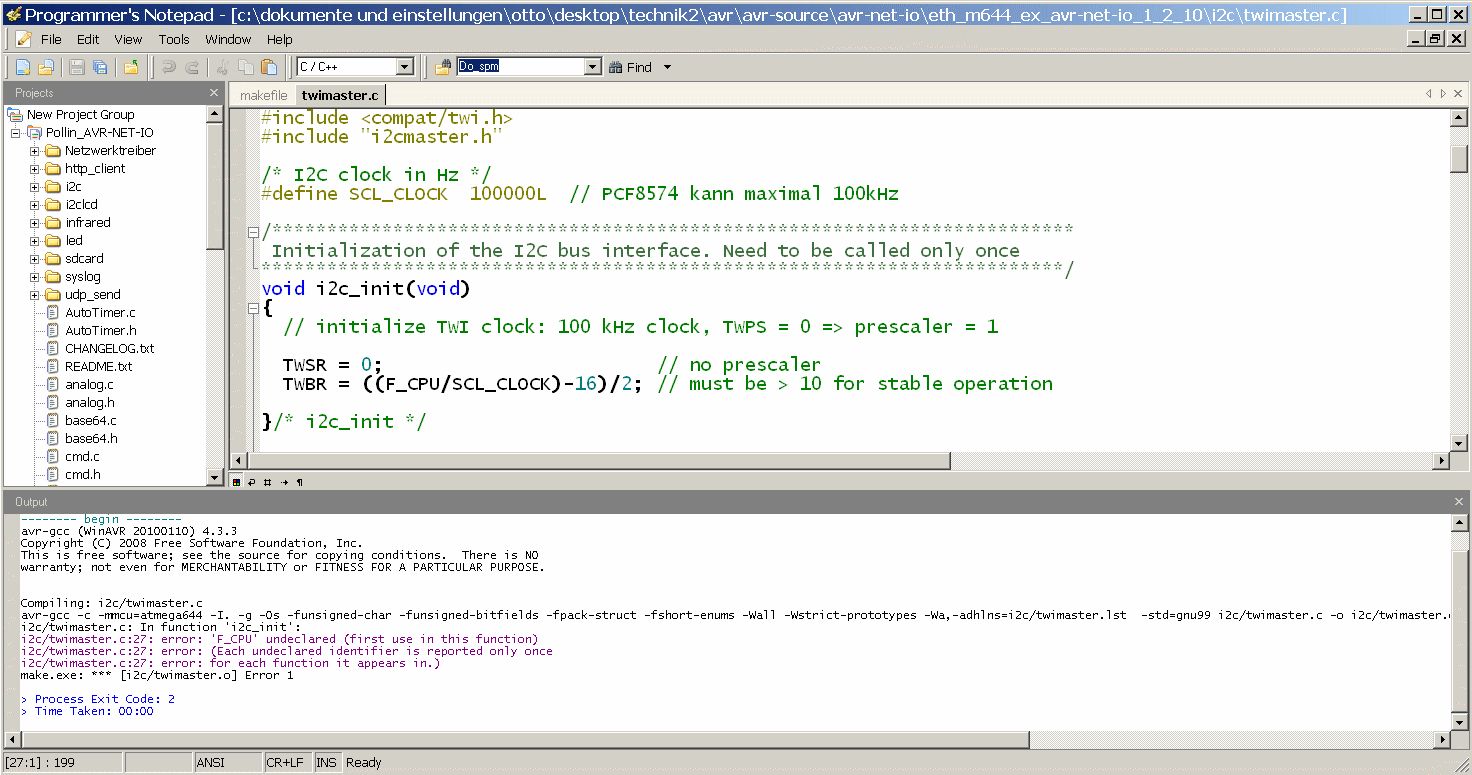Open the Tools menu
The height and width of the screenshot is (775, 1472).
click(x=174, y=39)
